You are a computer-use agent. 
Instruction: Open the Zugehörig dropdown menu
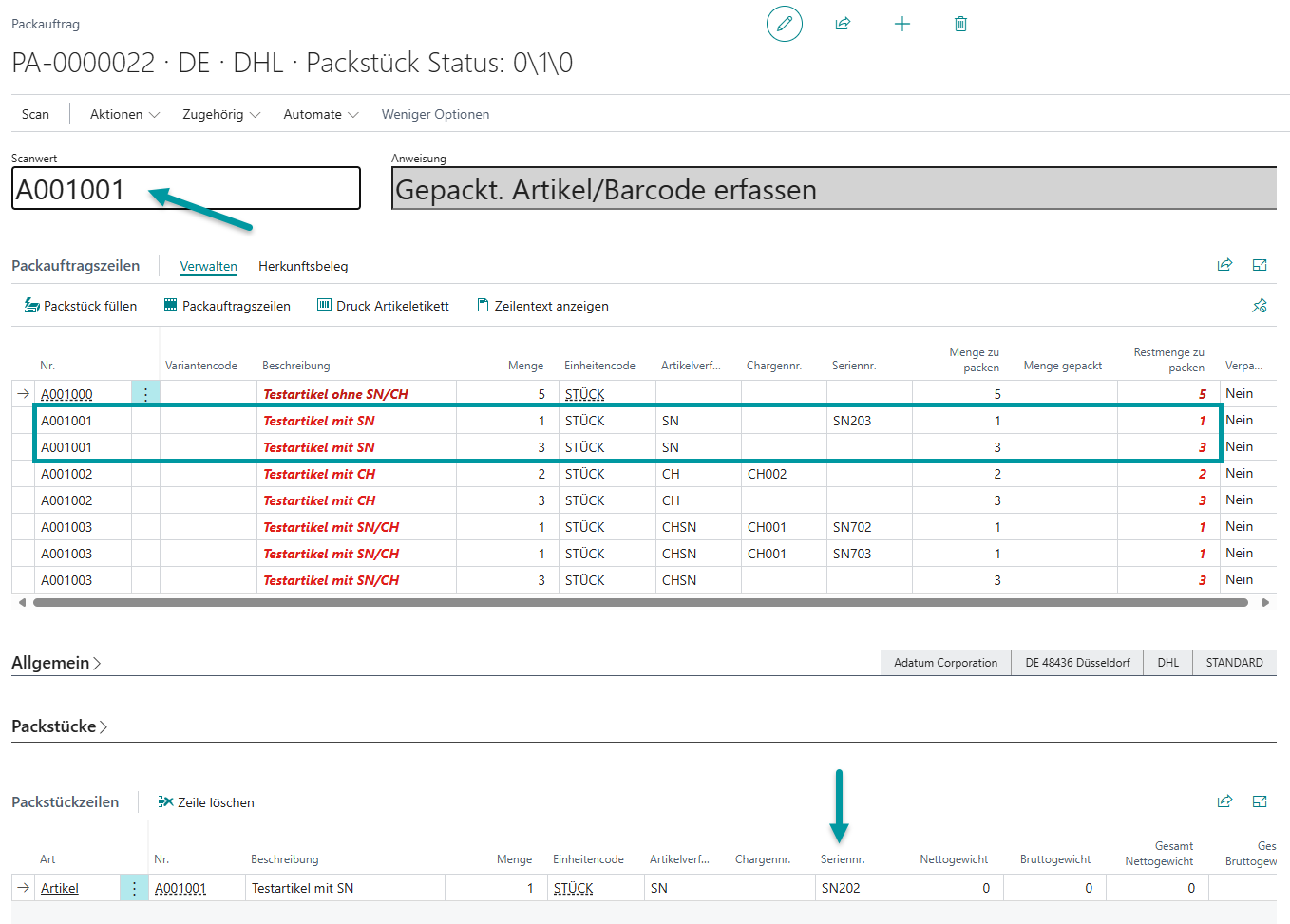tap(220, 114)
